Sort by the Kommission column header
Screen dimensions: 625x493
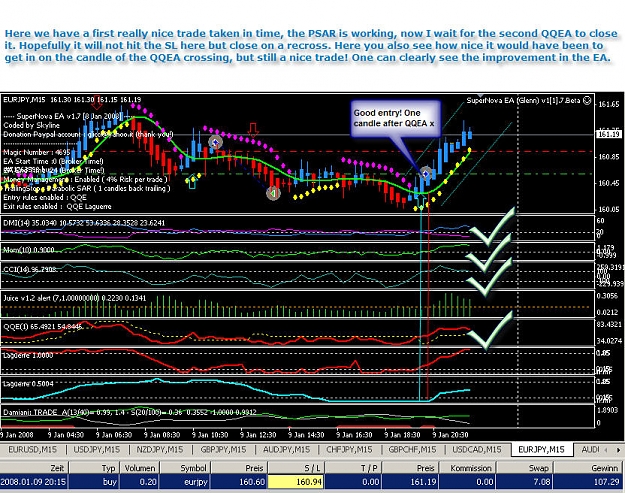click(x=467, y=468)
